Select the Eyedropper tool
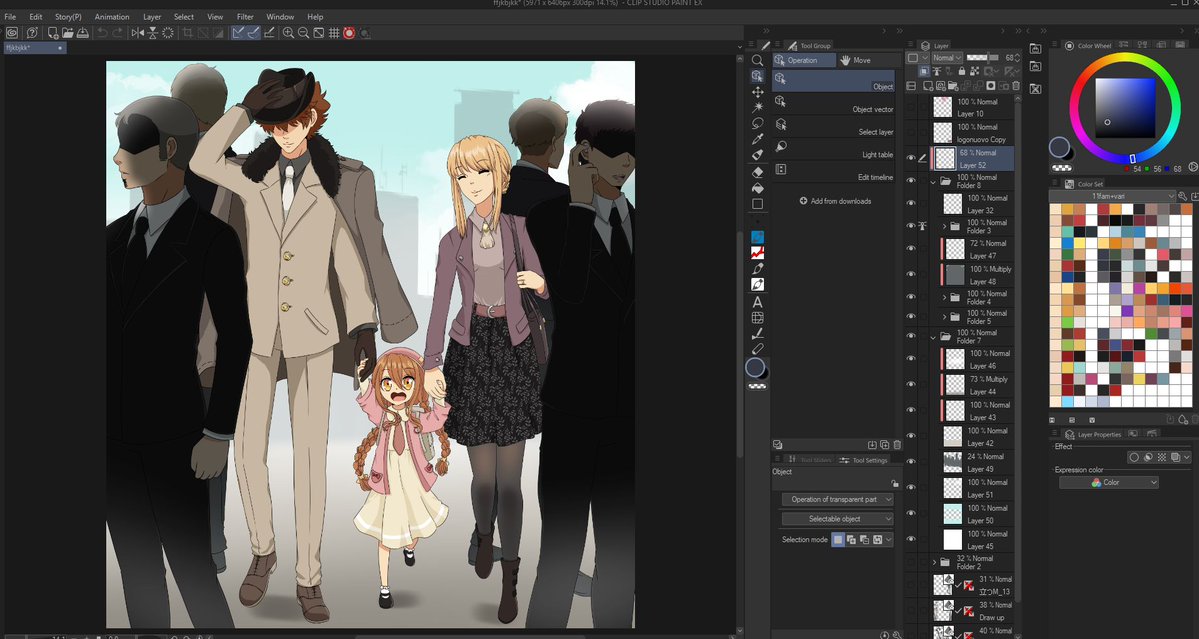The width and height of the screenshot is (1199, 639). [757, 139]
